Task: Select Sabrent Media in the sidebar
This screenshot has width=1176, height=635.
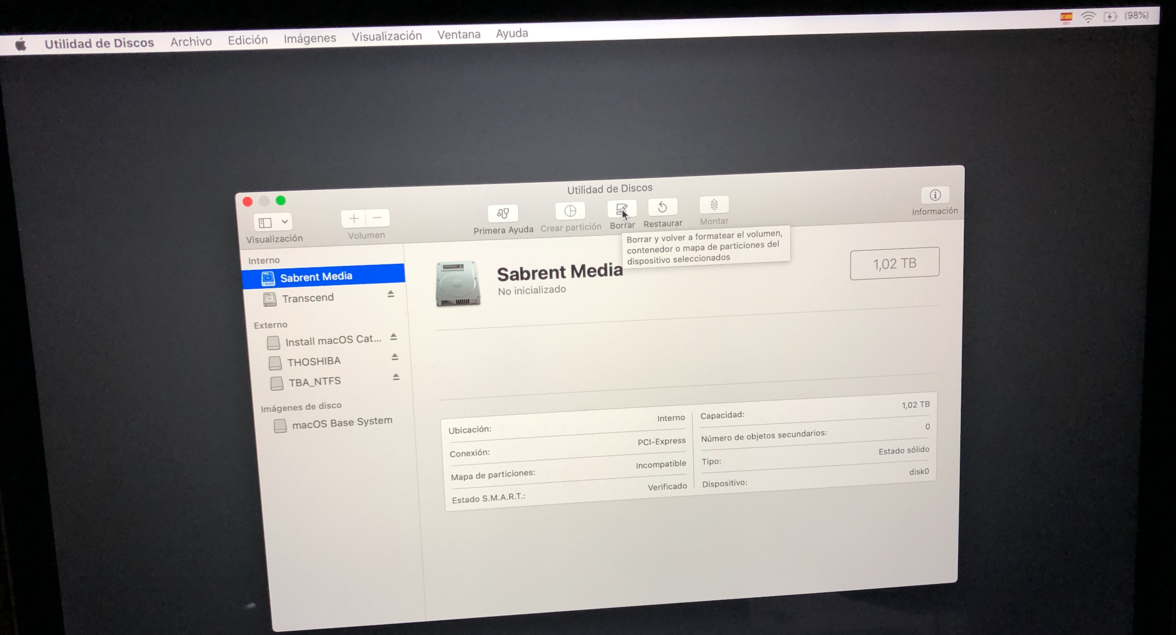Action: pos(323,277)
